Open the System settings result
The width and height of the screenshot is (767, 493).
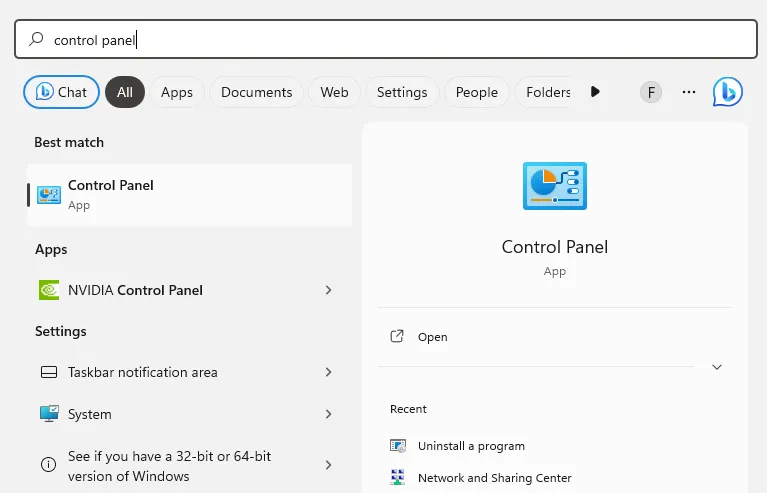(x=190, y=414)
